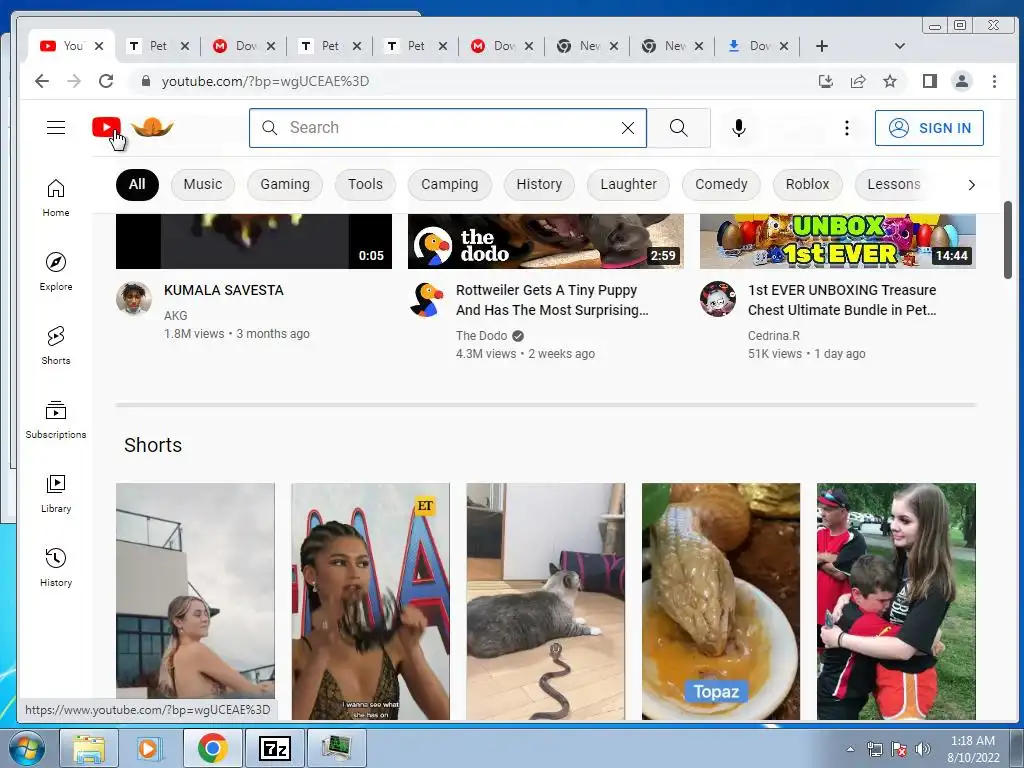Image resolution: width=1024 pixels, height=768 pixels.
Task: Click the orange doodle next to the YouTube logo
Action: [152, 127]
